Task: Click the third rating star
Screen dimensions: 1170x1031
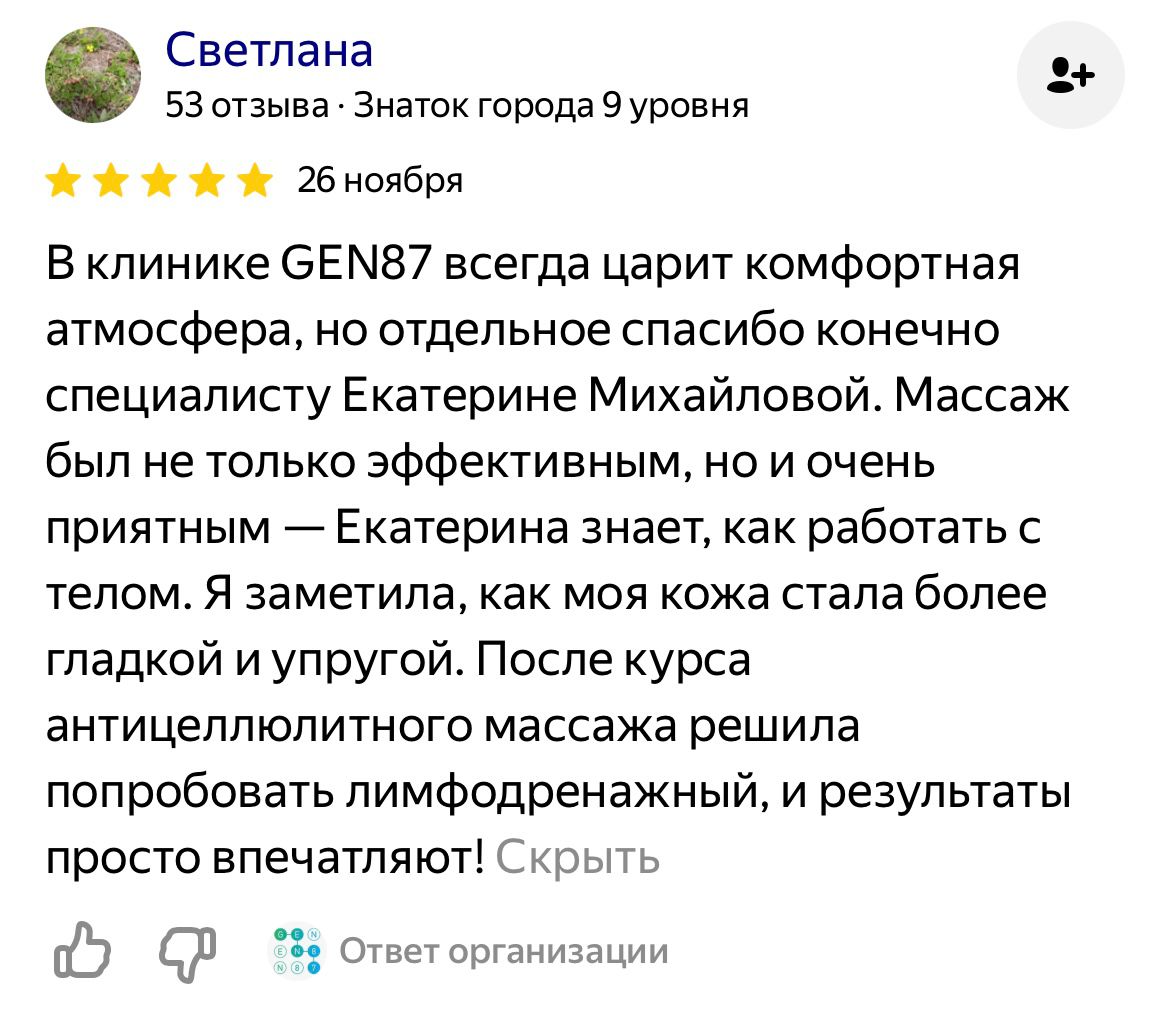Action: coord(160,181)
